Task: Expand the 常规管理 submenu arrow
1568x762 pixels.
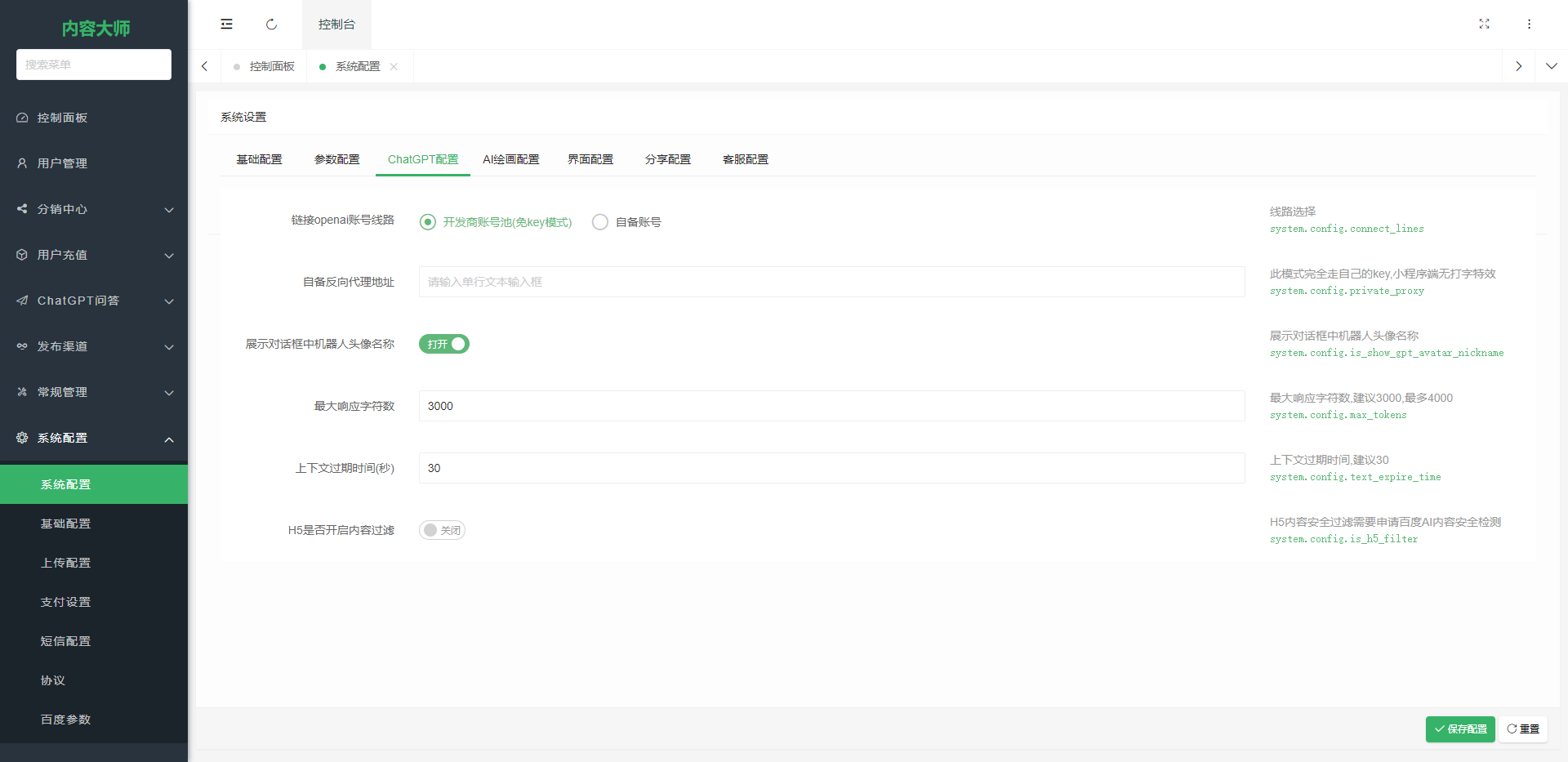Action: tap(169, 393)
